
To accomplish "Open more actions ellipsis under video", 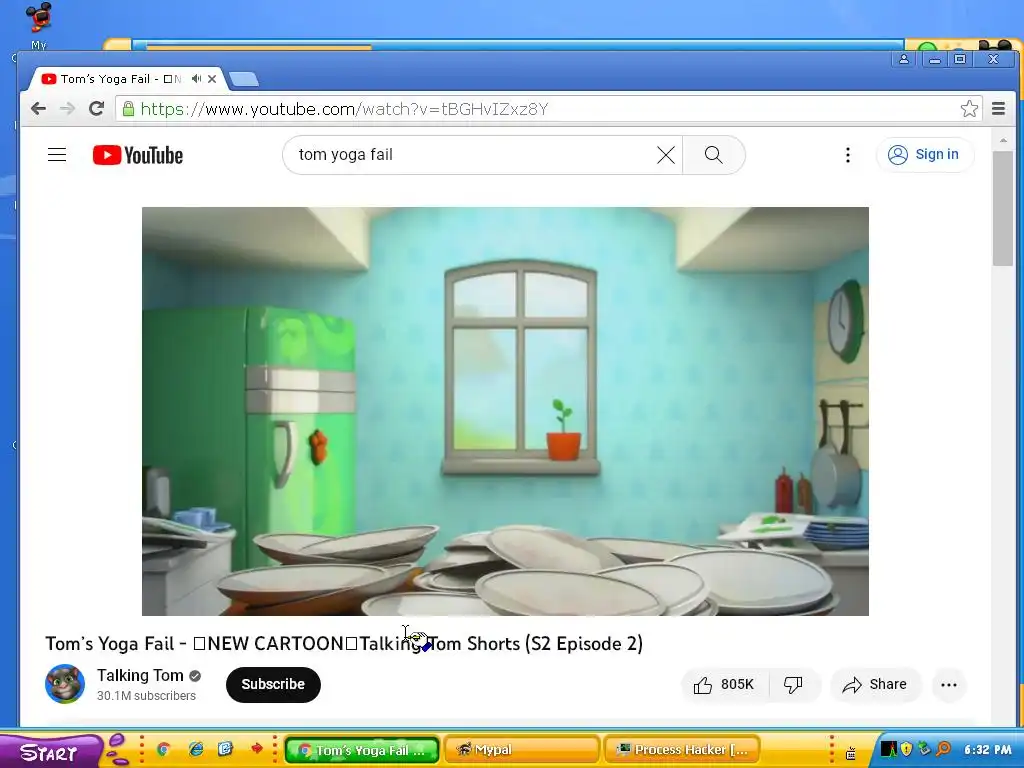I will pyautogui.click(x=948, y=684).
